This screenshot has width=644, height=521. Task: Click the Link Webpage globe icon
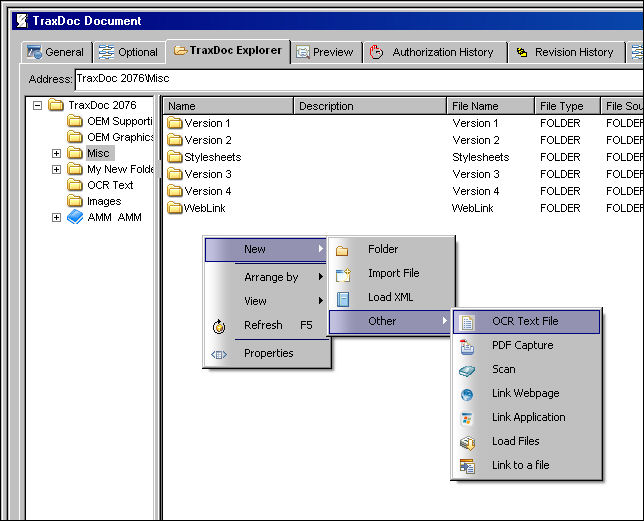coord(467,395)
